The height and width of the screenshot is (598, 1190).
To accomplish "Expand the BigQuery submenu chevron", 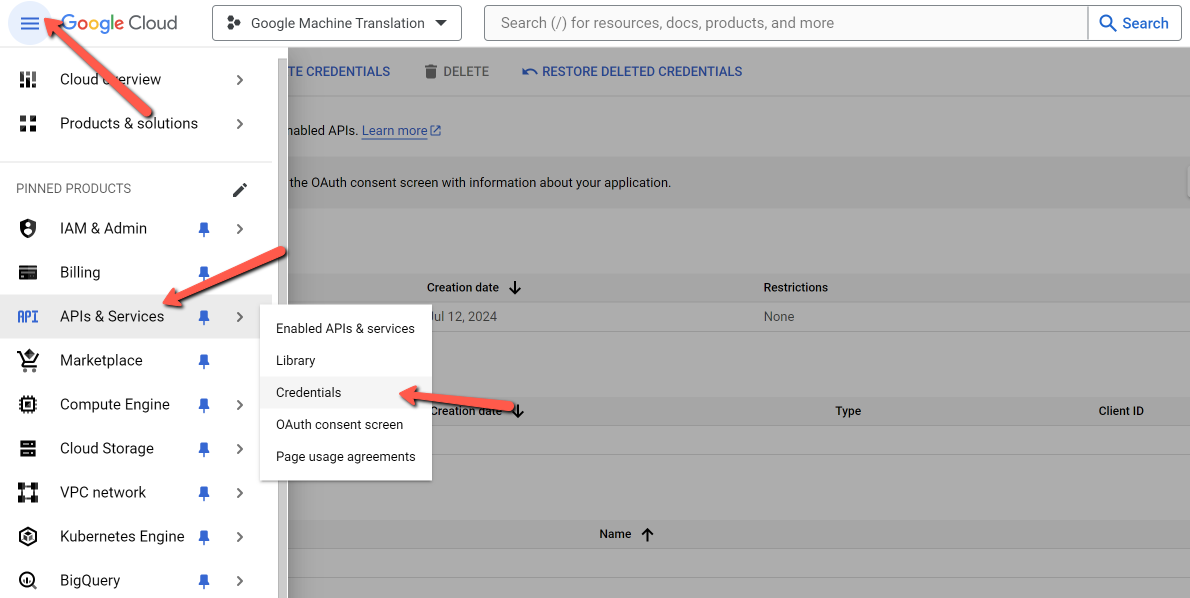I will pyautogui.click(x=240, y=581).
